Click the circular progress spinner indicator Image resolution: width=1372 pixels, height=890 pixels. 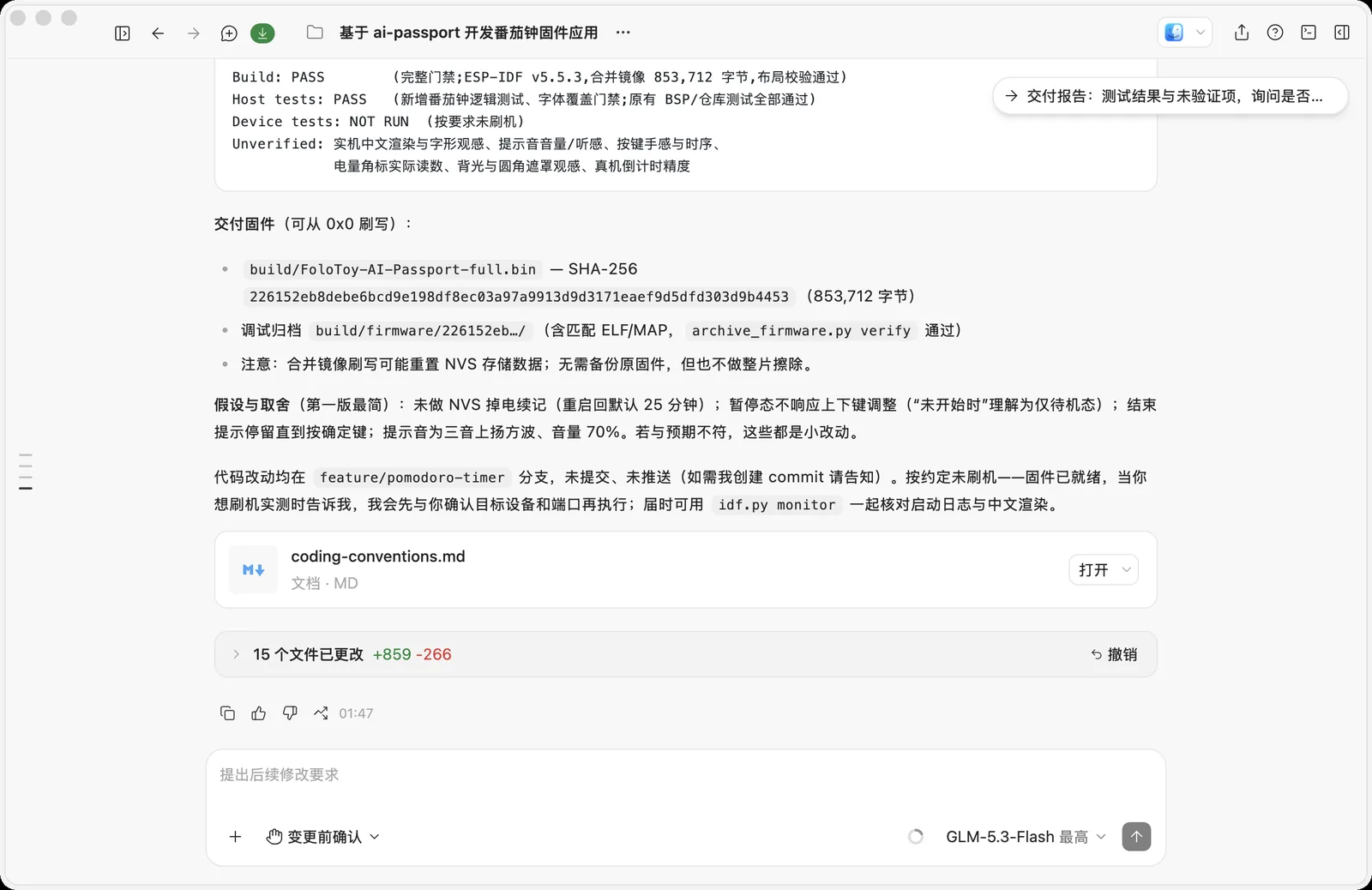916,837
